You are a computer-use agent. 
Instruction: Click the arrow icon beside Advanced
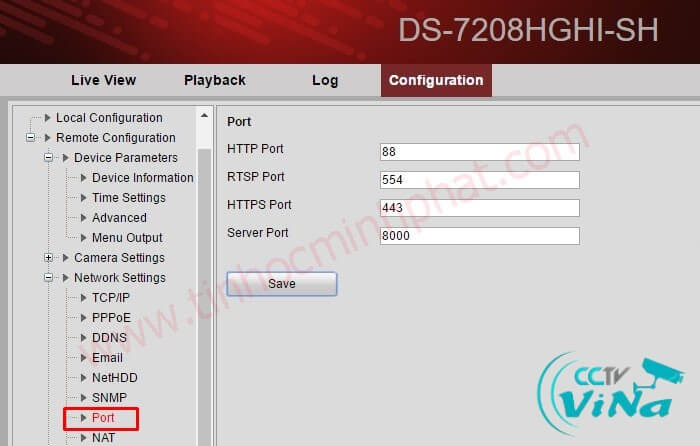click(83, 218)
